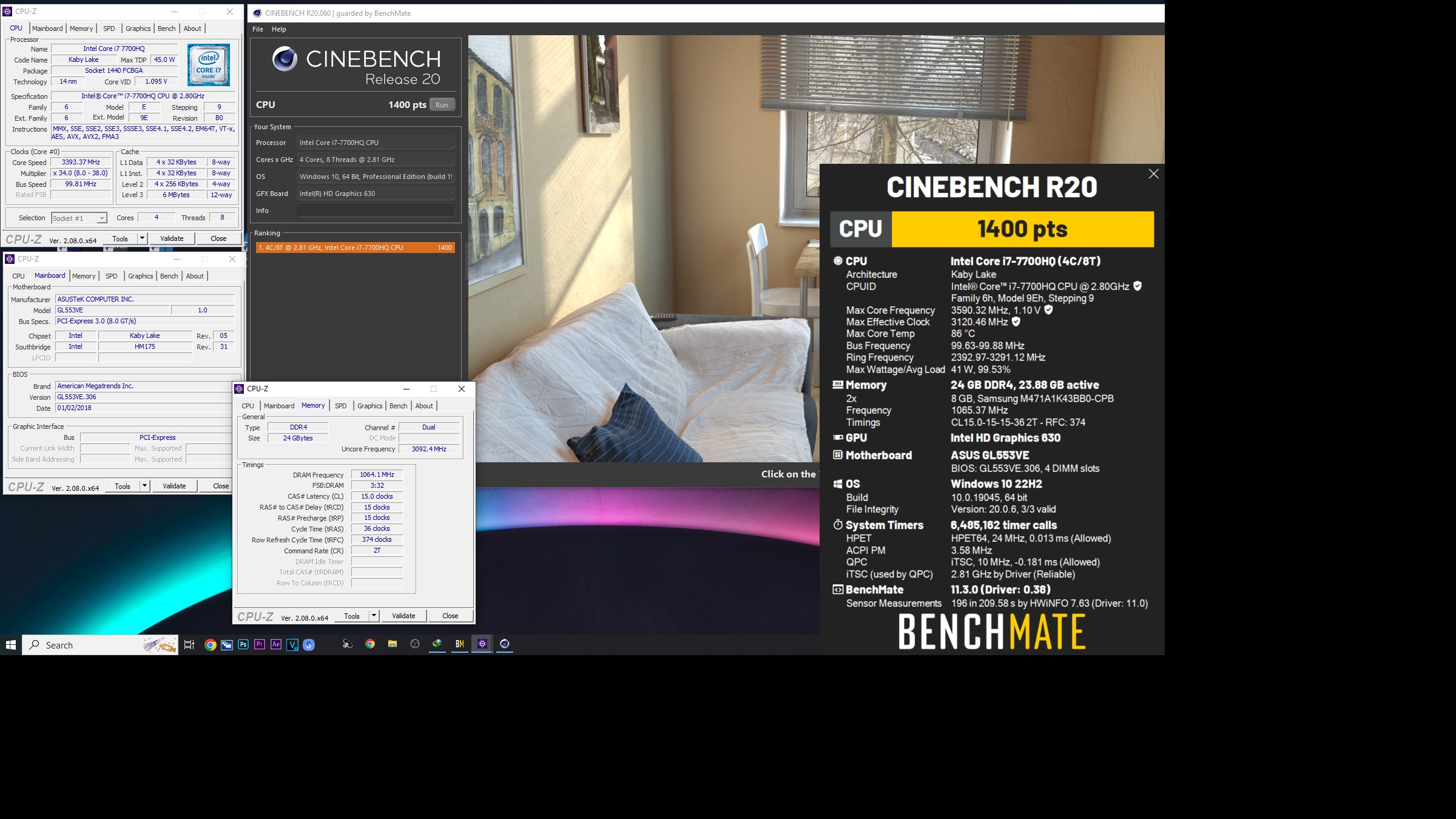Switch to Bench tab in CPU-Z CPU window
Viewport: 1456px width, 819px height.
(166, 29)
